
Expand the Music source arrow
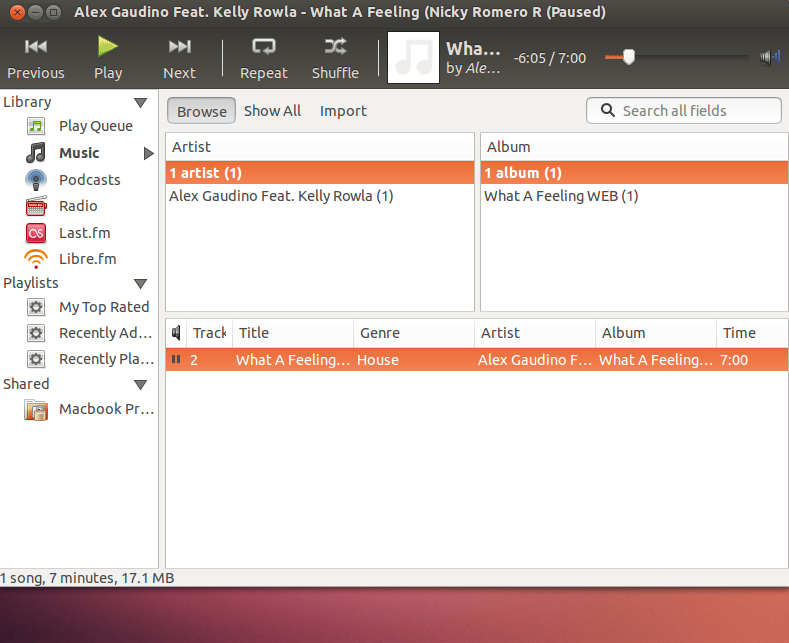[148, 153]
